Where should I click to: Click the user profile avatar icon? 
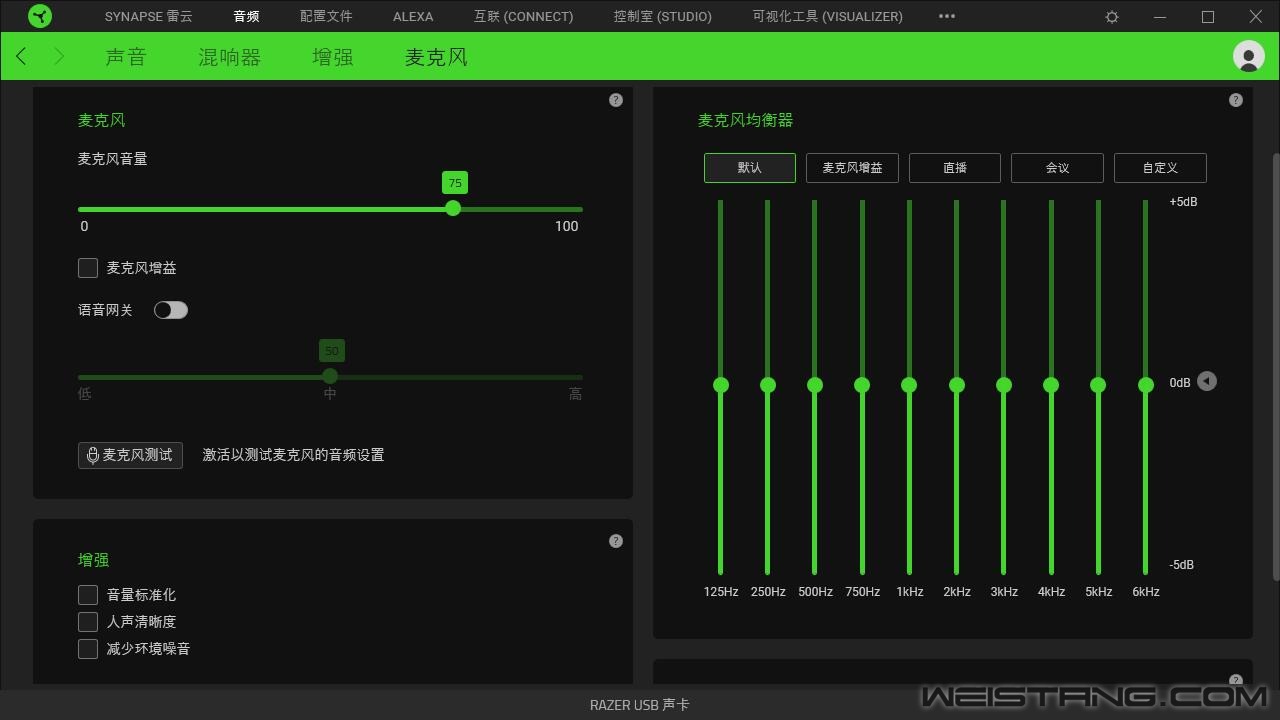coord(1248,56)
